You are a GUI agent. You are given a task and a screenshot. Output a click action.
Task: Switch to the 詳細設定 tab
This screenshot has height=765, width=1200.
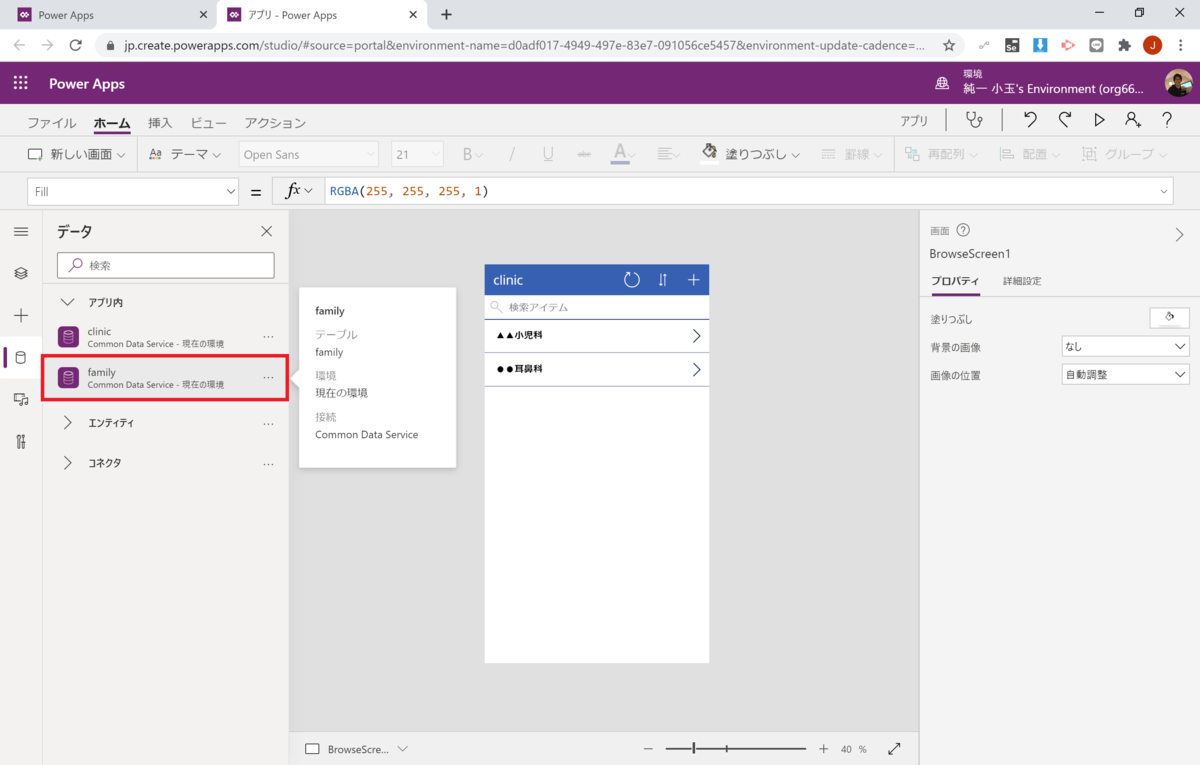[1022, 282]
